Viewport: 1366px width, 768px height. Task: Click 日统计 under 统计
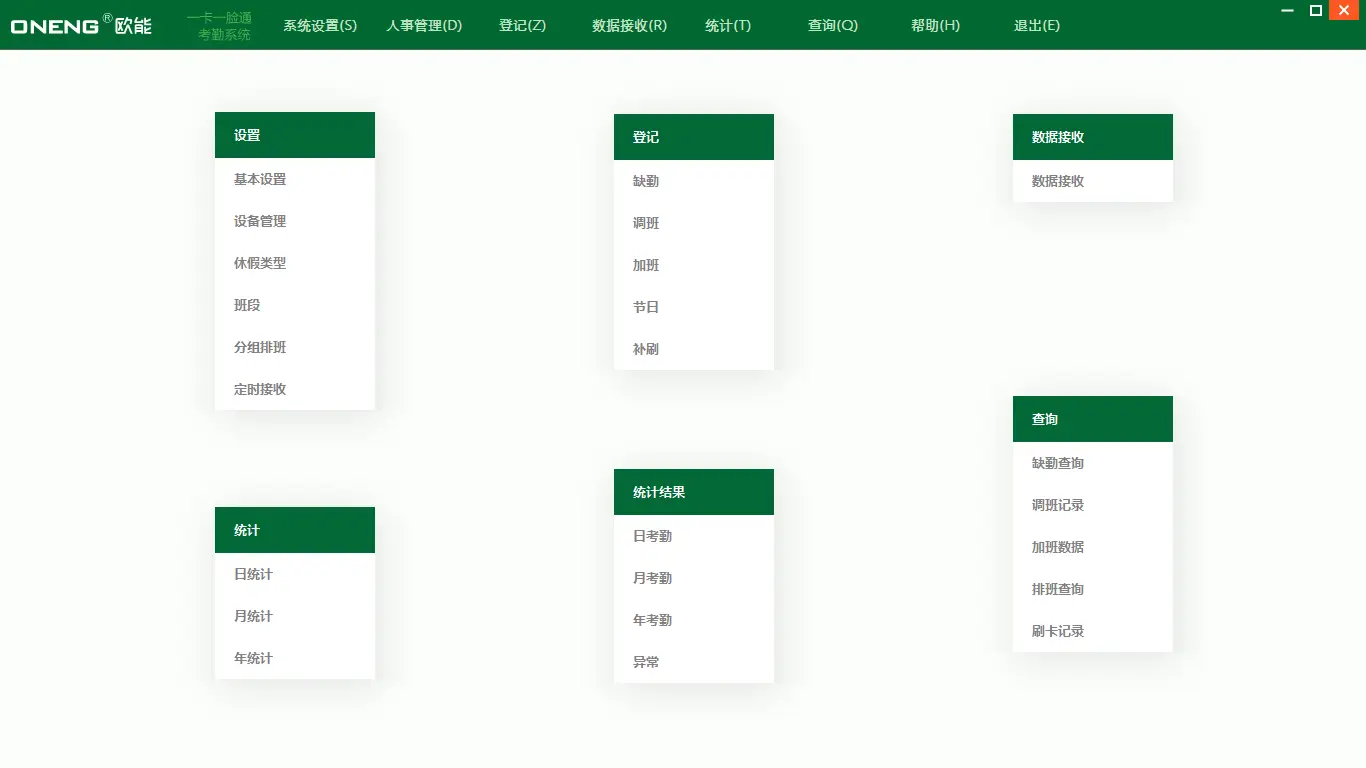(x=251, y=574)
